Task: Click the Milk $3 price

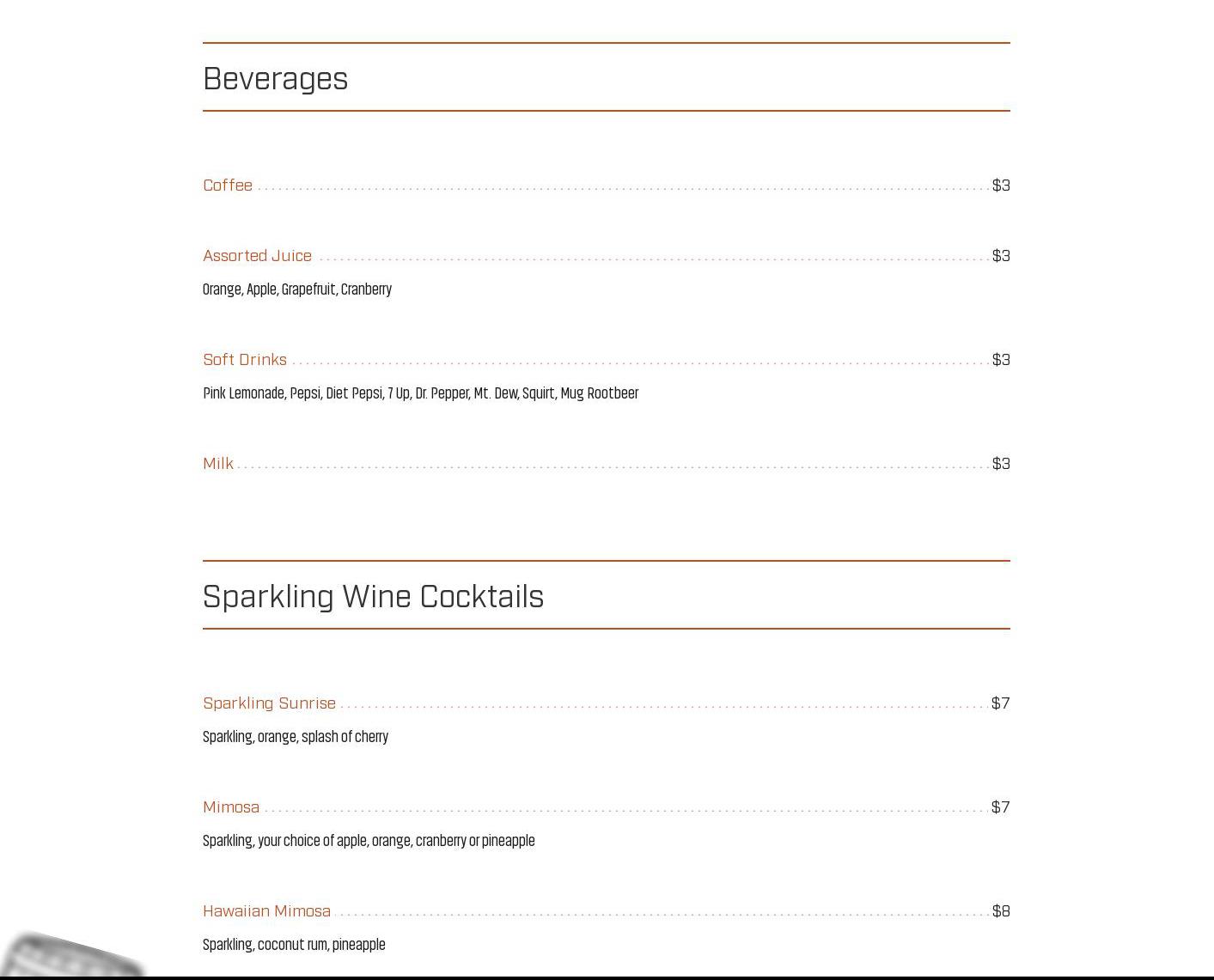Action: pos(1000,464)
